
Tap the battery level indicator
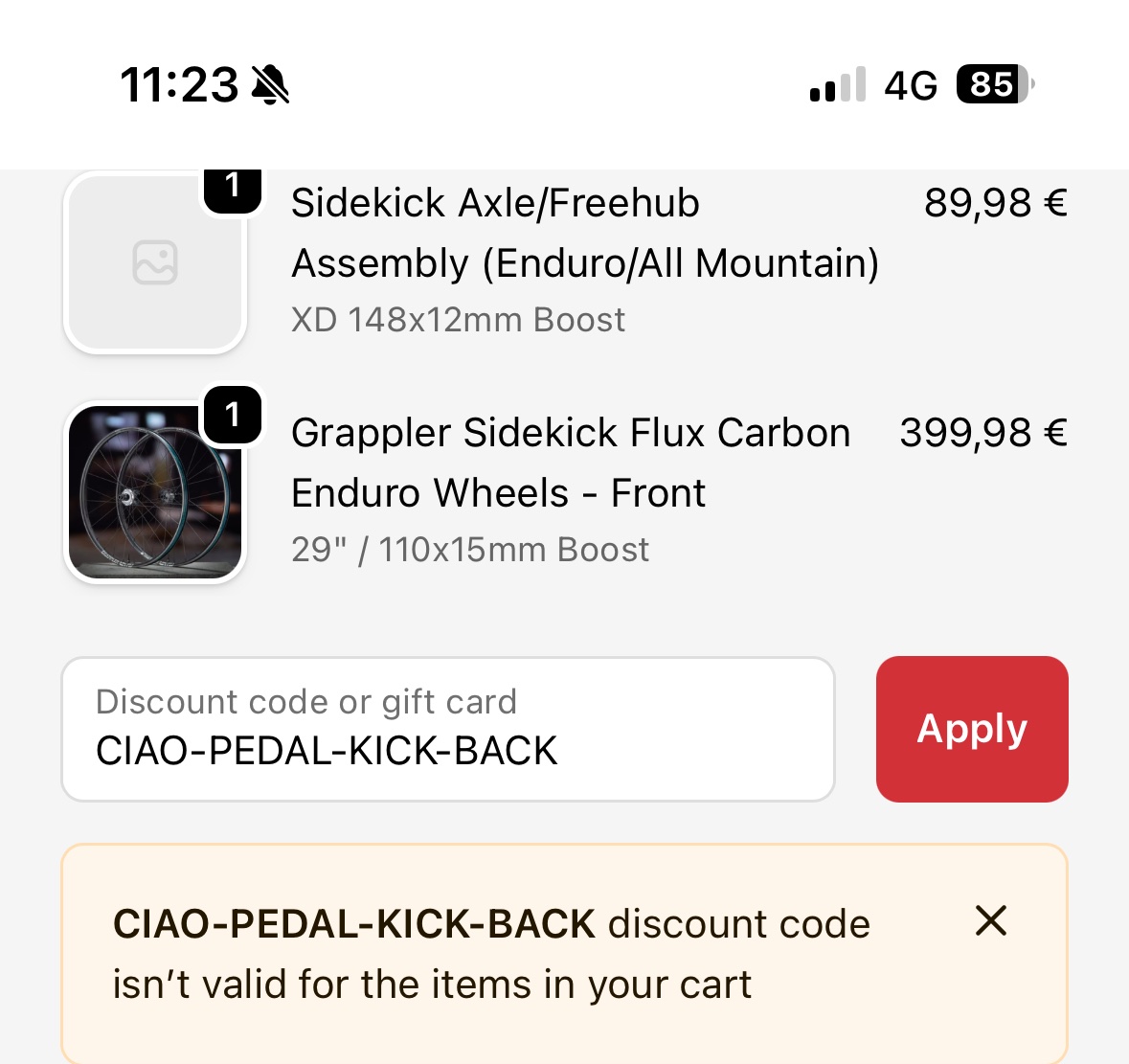pyautogui.click(x=994, y=85)
